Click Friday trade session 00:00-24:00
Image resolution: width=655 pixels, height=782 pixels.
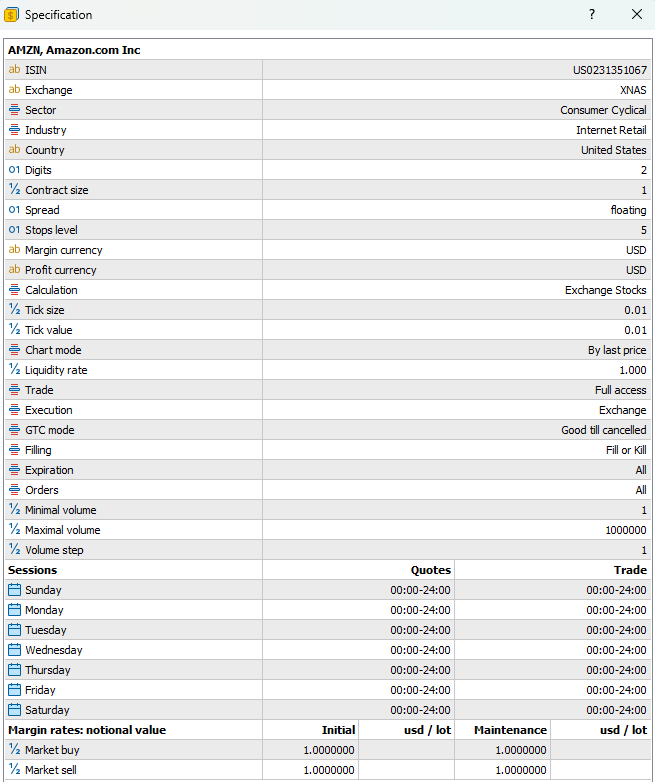coord(616,690)
